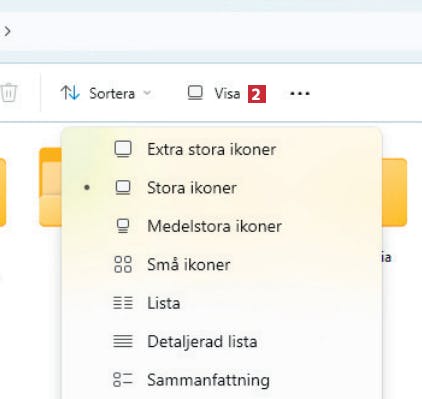Click the trash delete icon in toolbar
This screenshot has height=399, width=422.
[9, 93]
